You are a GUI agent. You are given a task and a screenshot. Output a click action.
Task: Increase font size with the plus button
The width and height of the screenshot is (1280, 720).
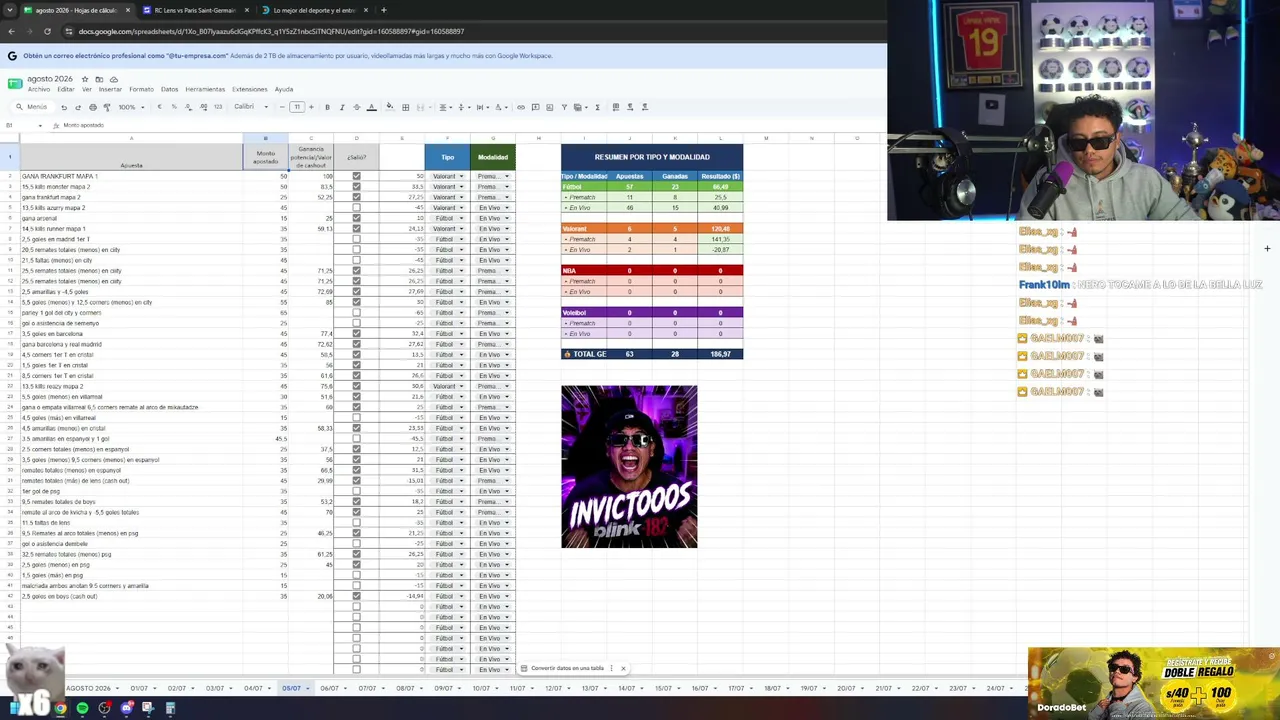[x=311, y=107]
